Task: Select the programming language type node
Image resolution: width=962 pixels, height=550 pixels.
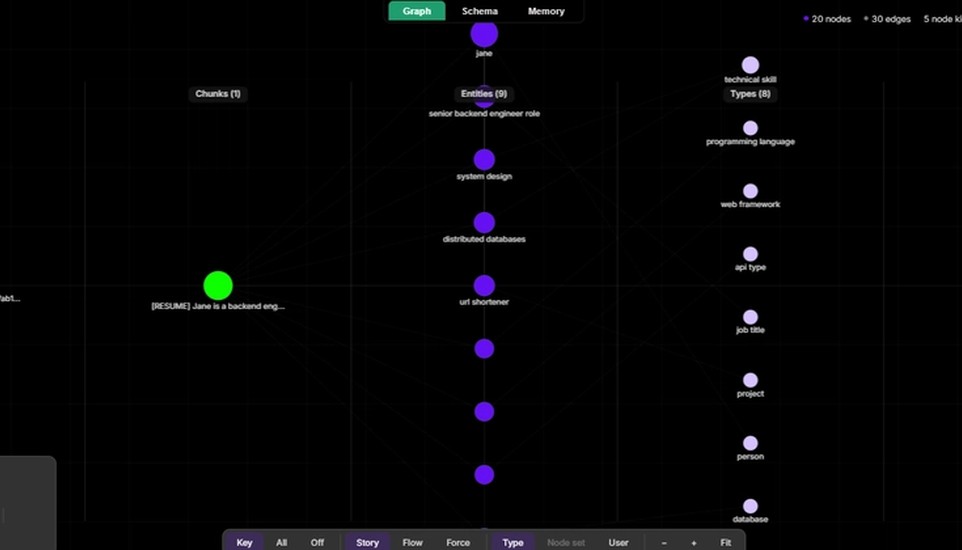Action: 750,128
